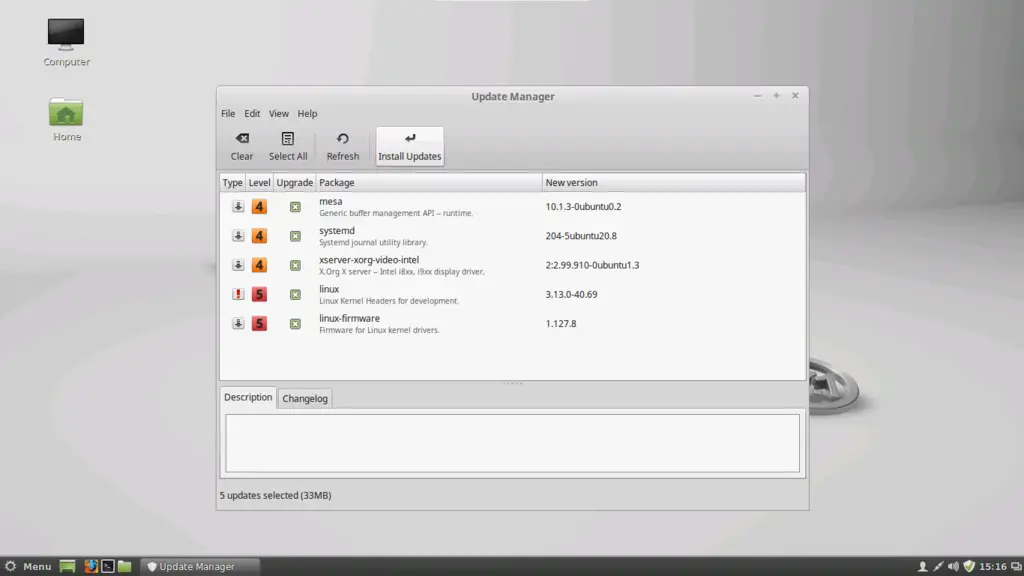Refresh the list of updates
This screenshot has width=1024, height=576.
click(x=343, y=146)
